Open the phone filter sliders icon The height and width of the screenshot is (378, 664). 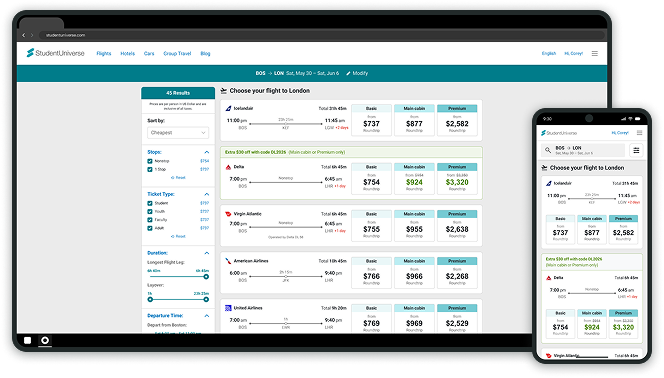(x=636, y=150)
